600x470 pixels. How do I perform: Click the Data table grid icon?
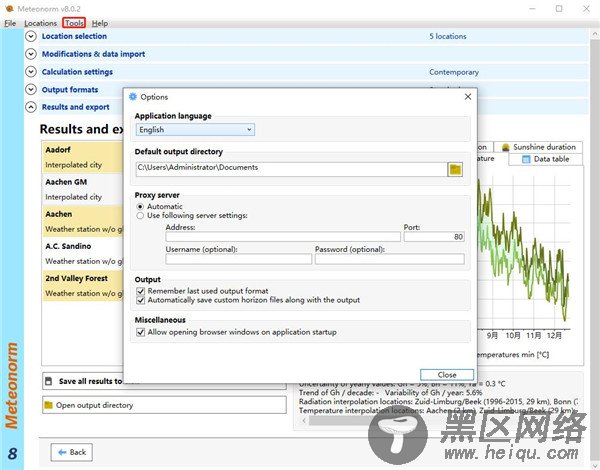(526, 159)
